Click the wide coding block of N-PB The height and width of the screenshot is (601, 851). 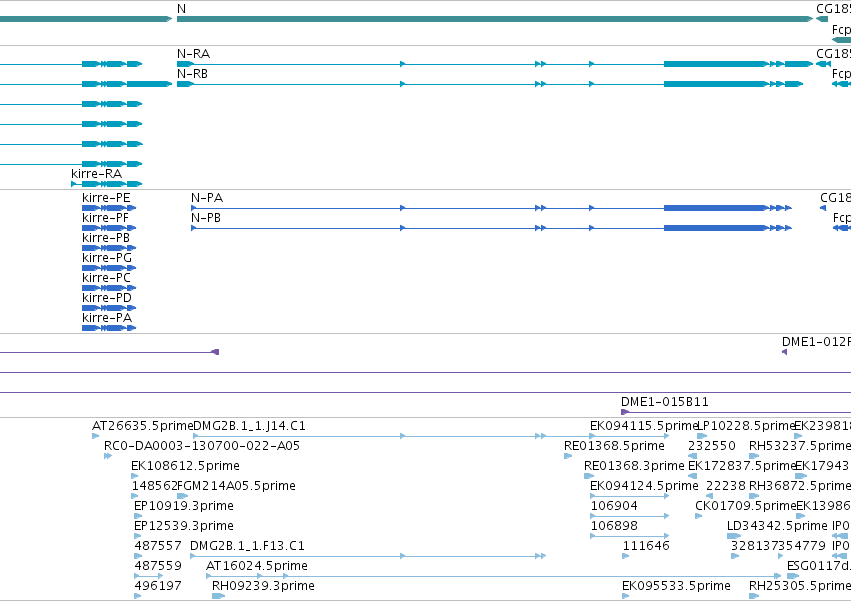coord(715,228)
